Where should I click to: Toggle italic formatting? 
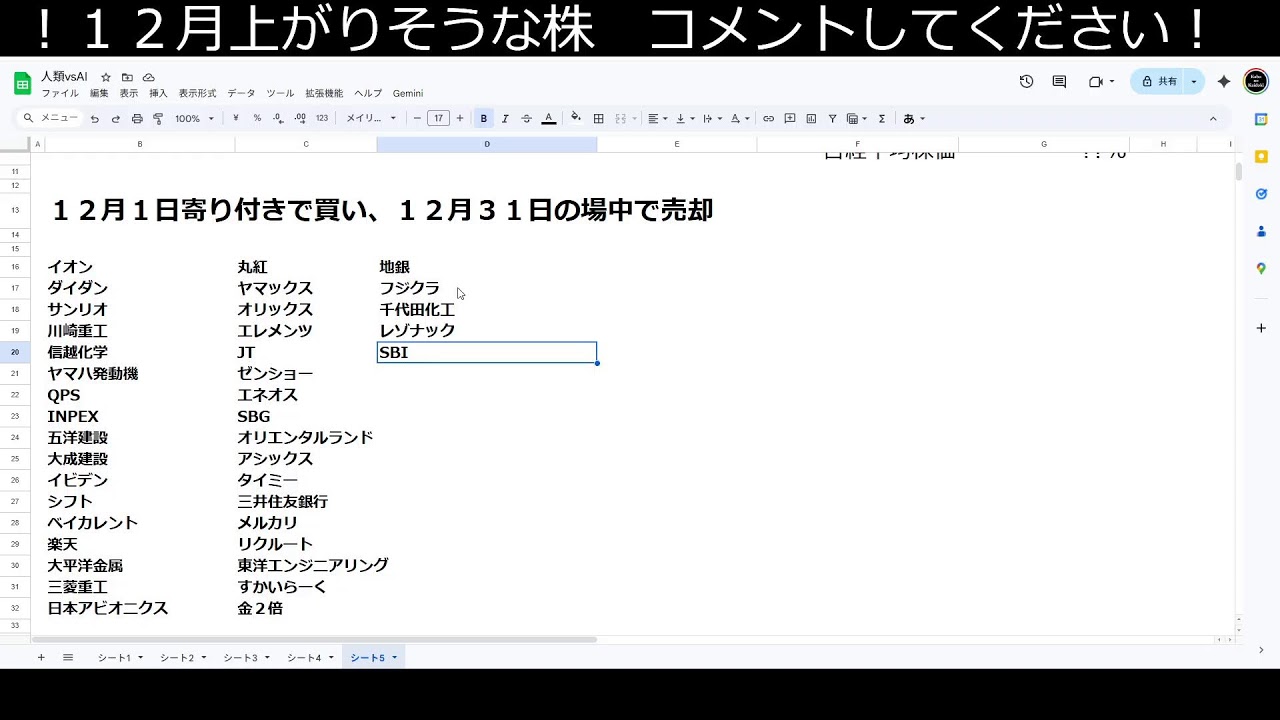(x=505, y=118)
